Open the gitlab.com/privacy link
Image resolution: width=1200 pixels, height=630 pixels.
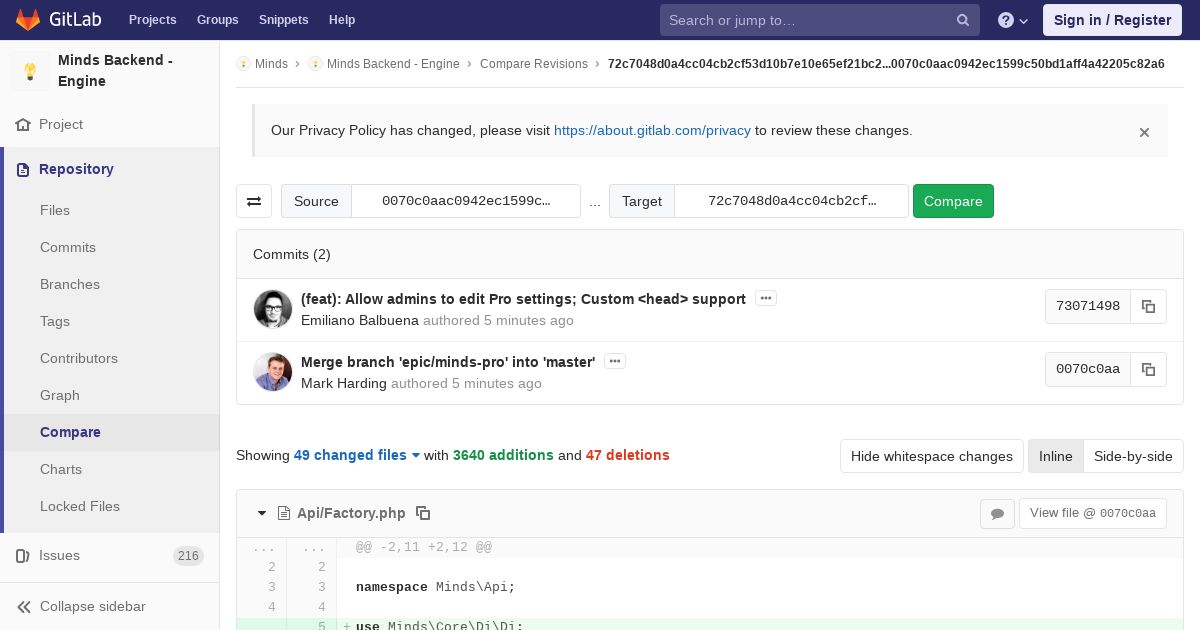pyautogui.click(x=652, y=130)
